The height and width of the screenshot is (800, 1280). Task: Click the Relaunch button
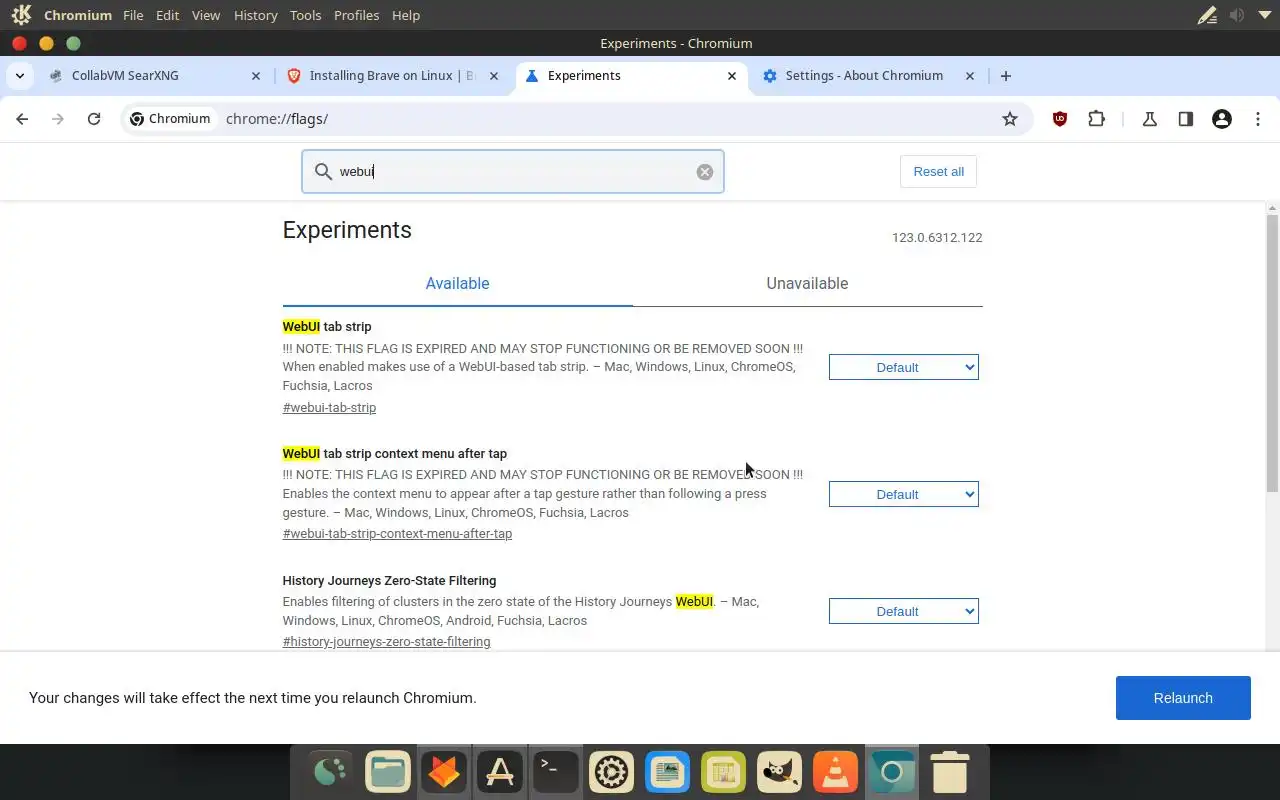tap(1183, 698)
